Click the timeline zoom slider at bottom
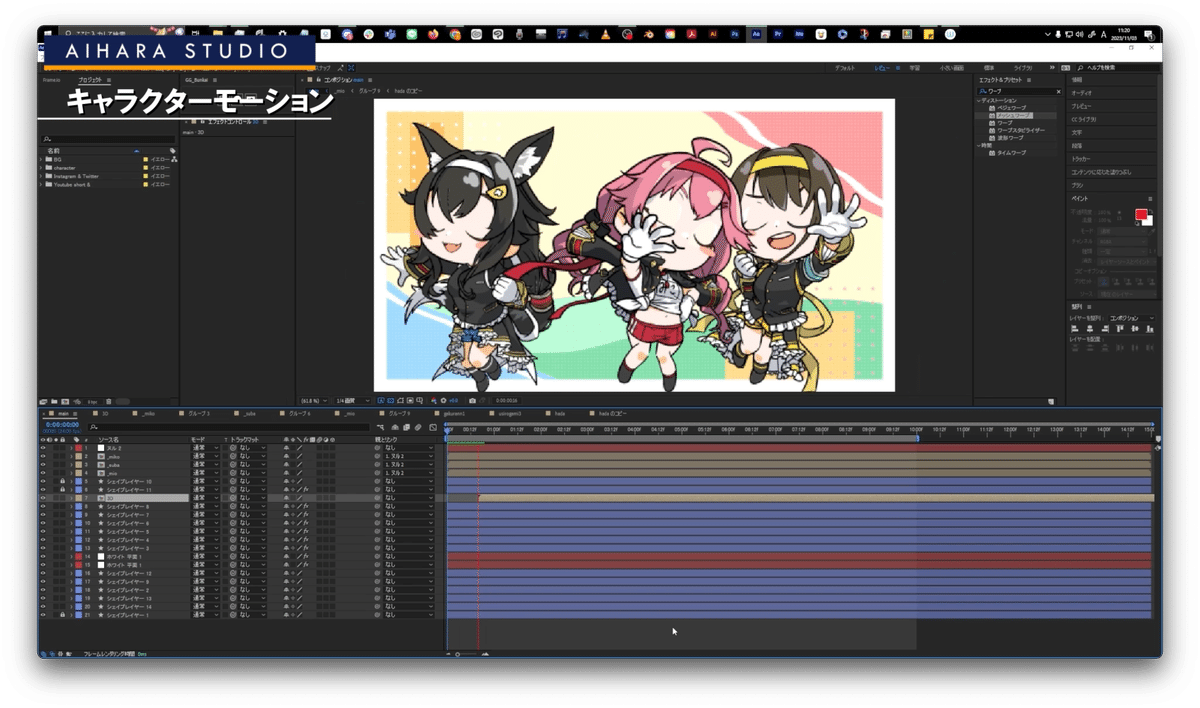Viewport: 1200px width, 708px height. click(466, 654)
